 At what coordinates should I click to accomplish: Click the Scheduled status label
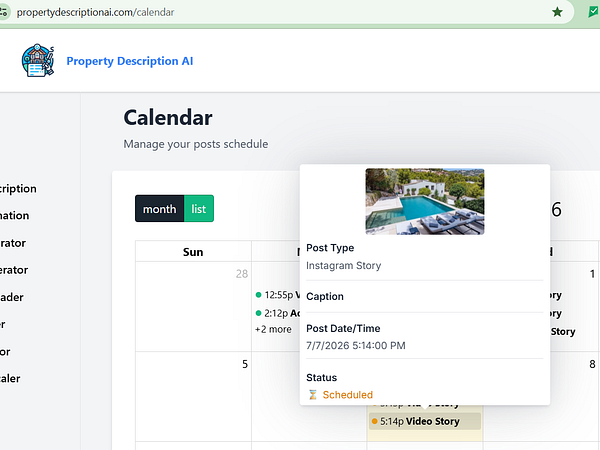point(347,395)
